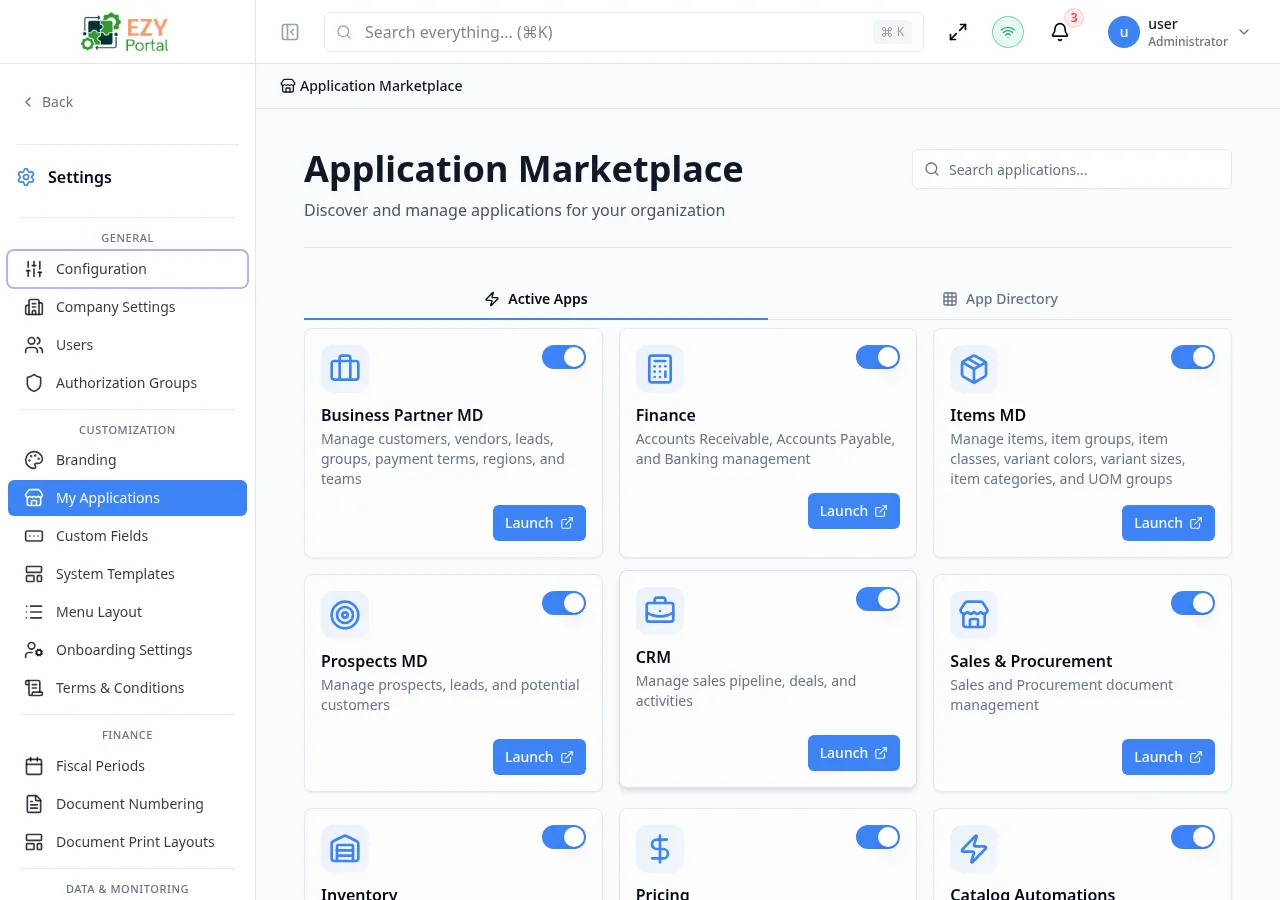Viewport: 1280px width, 900px height.
Task: Click the CRM briefcase icon
Action: [x=660, y=611]
